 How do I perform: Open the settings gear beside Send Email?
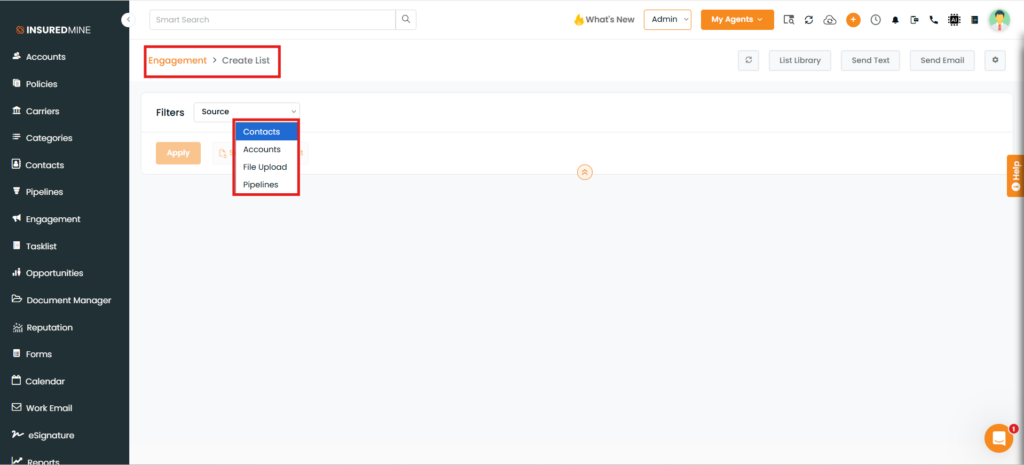click(994, 60)
